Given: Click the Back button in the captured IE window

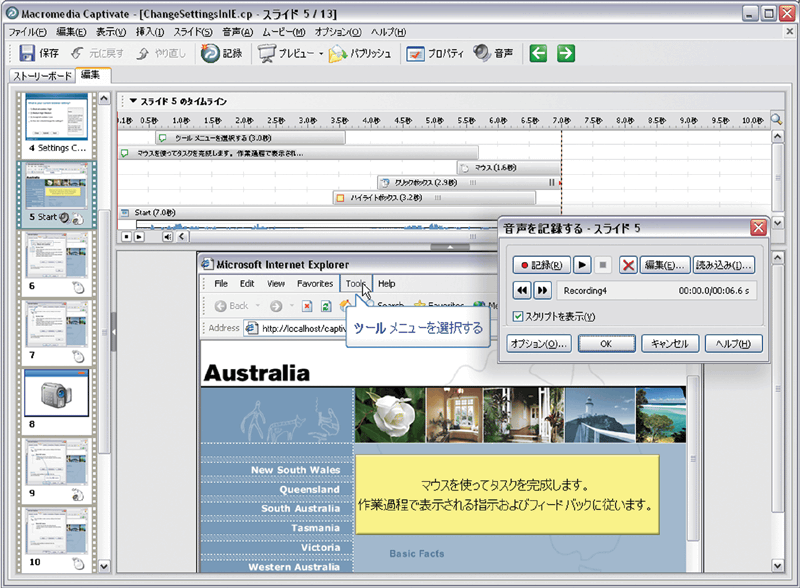Looking at the screenshot, I should [x=233, y=306].
